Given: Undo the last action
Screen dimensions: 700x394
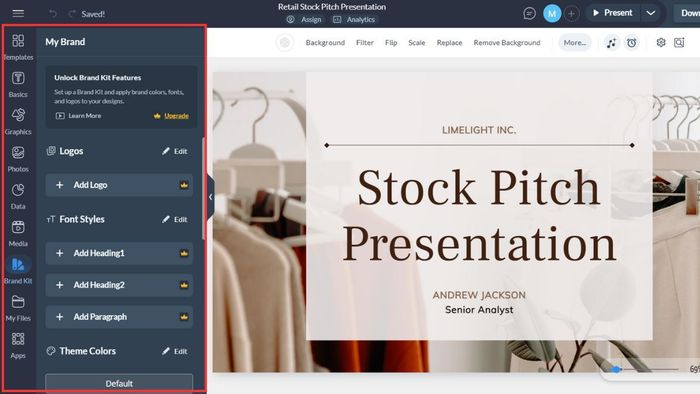Looking at the screenshot, I should (53, 14).
